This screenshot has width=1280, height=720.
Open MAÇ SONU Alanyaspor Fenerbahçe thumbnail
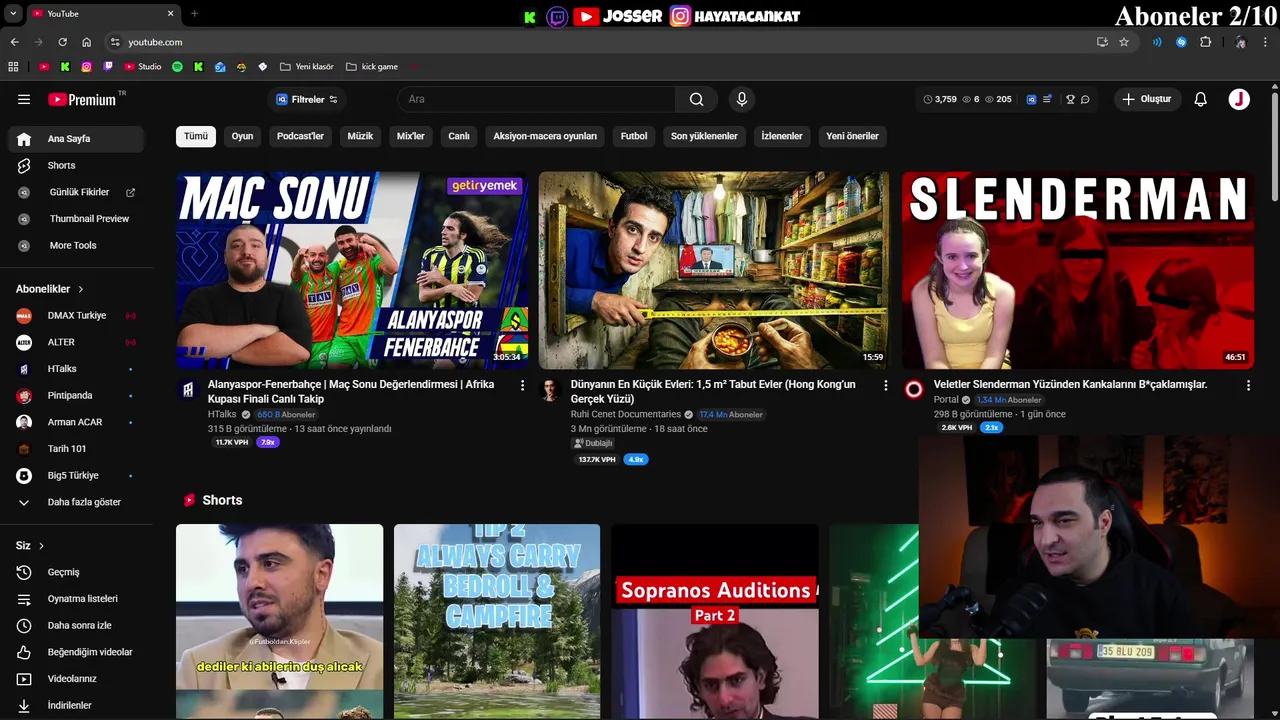(x=352, y=270)
